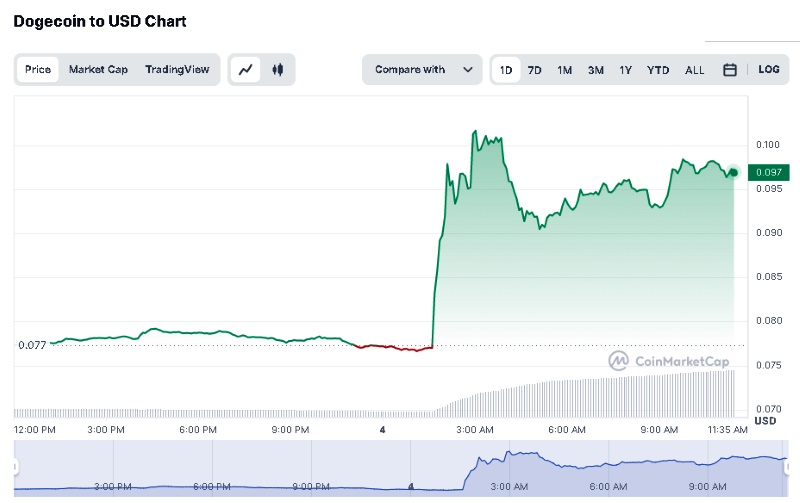Switch to line chart view
This screenshot has width=800, height=503.
(246, 70)
